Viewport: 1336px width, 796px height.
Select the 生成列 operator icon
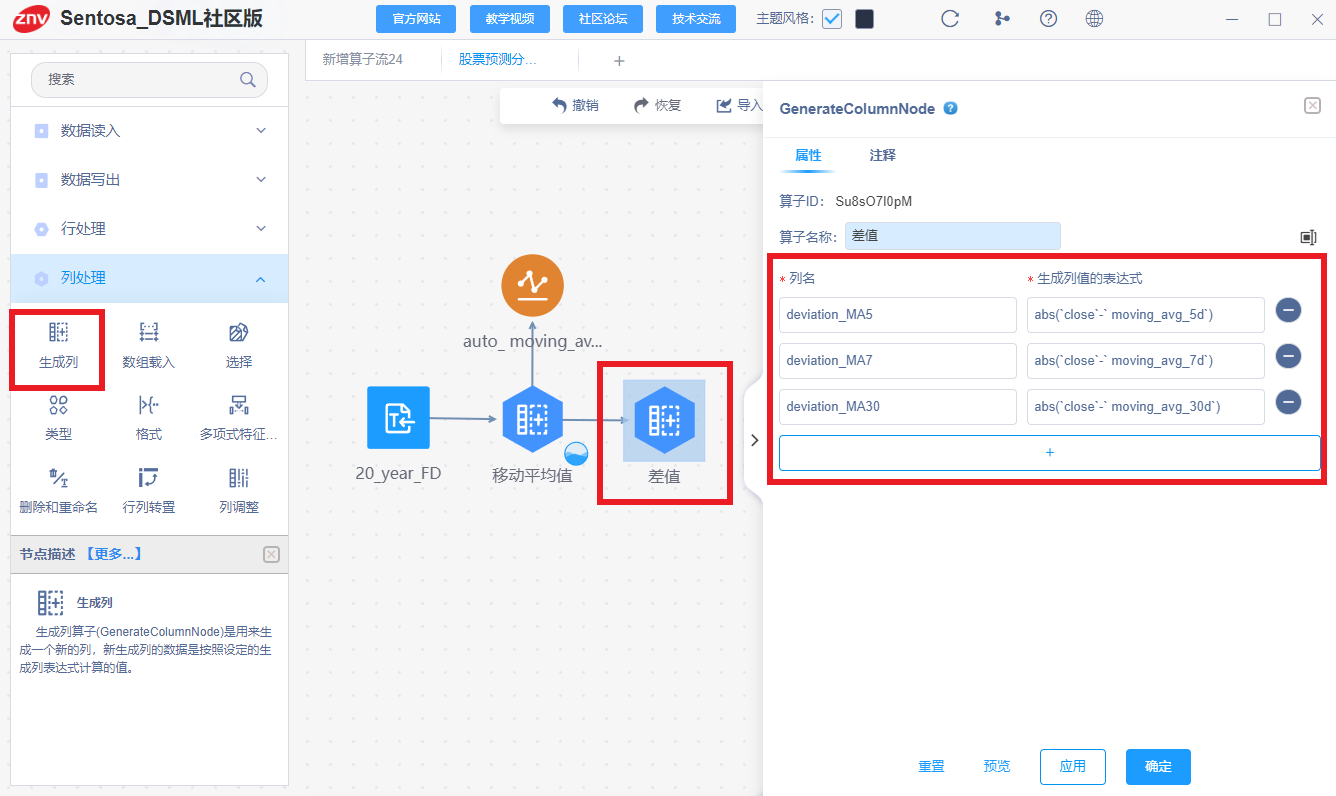click(x=58, y=333)
